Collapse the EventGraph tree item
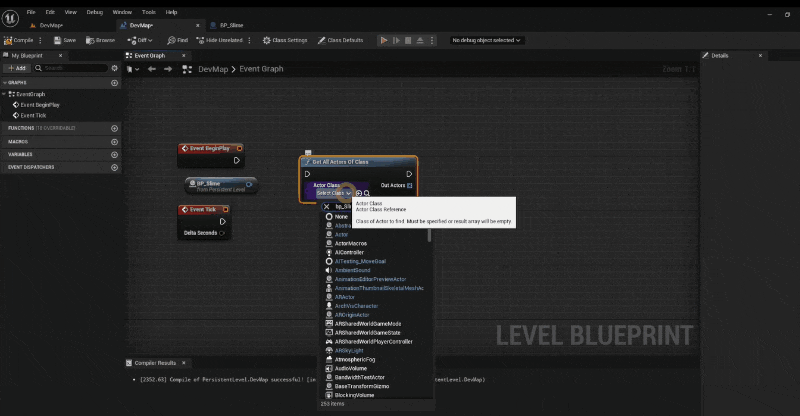 [x=4, y=94]
